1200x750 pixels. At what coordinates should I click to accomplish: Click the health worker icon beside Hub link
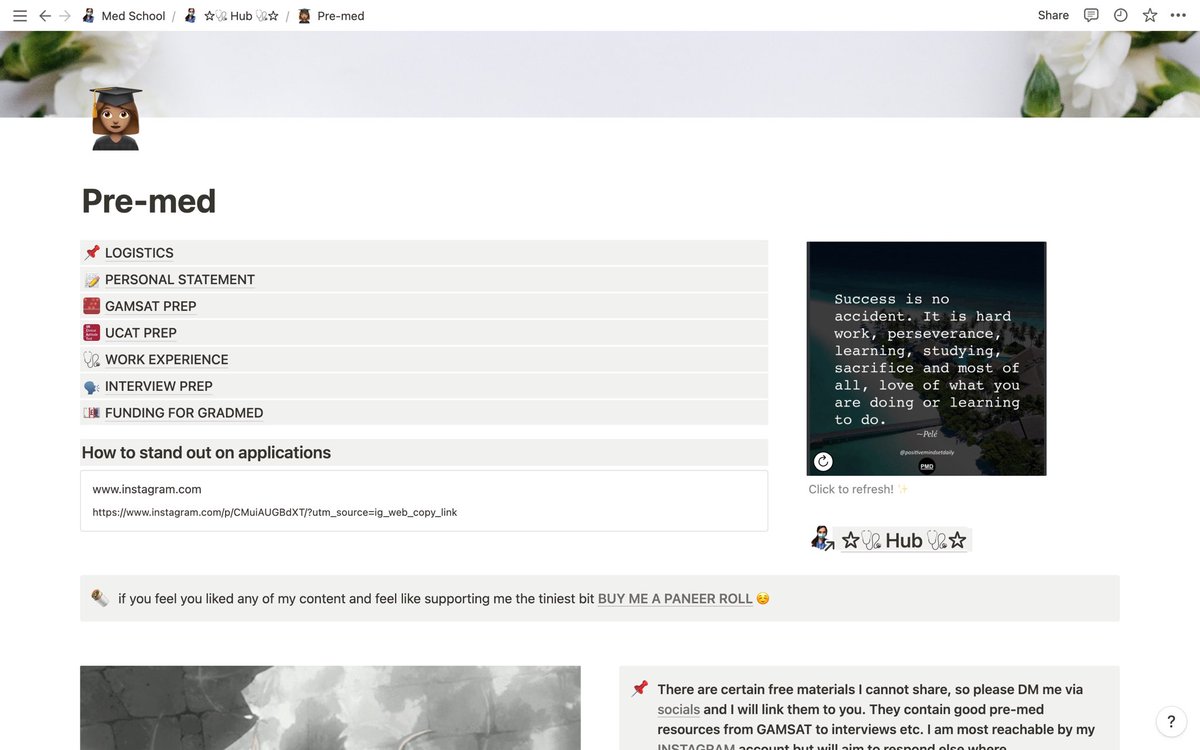point(822,540)
